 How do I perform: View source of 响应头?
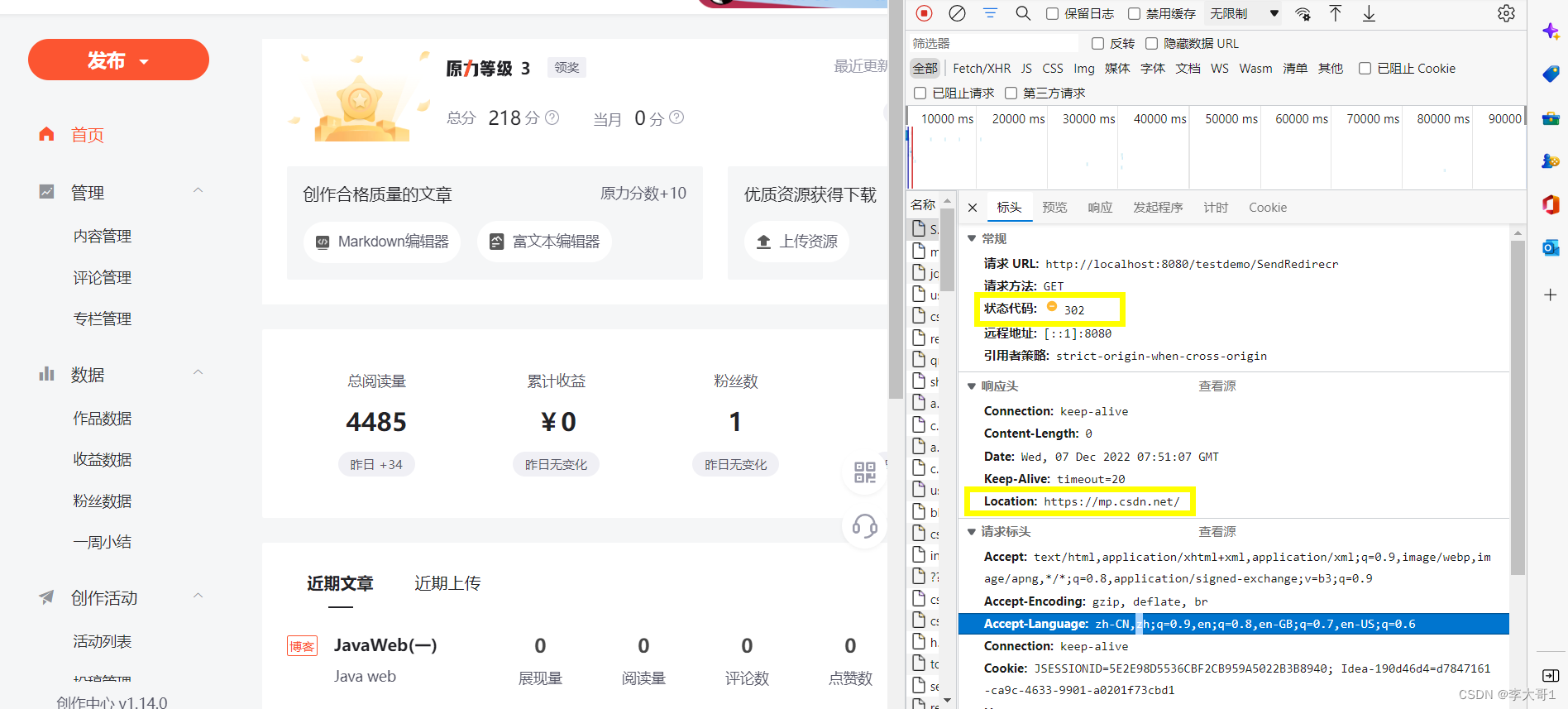[1217, 386]
